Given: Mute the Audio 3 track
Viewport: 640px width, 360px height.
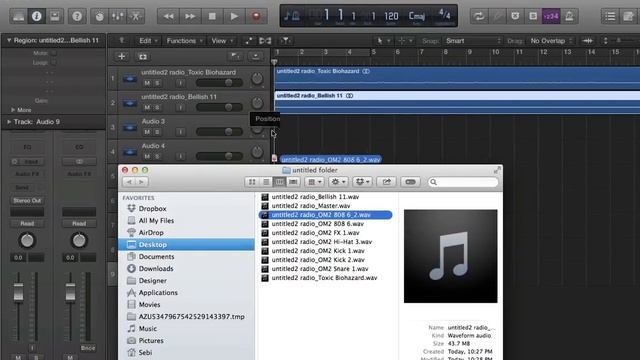Looking at the screenshot, I should pos(147,132).
